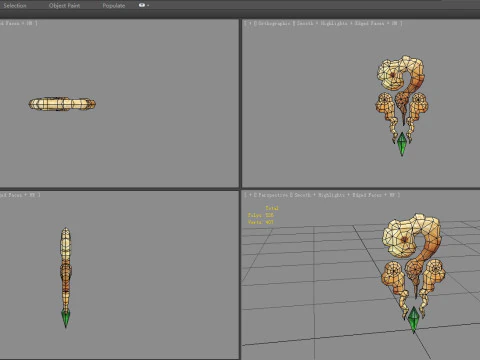Open the shading label in the top-left viewport
Image resolution: width=480 pixels, height=360 pixels.
17,23
